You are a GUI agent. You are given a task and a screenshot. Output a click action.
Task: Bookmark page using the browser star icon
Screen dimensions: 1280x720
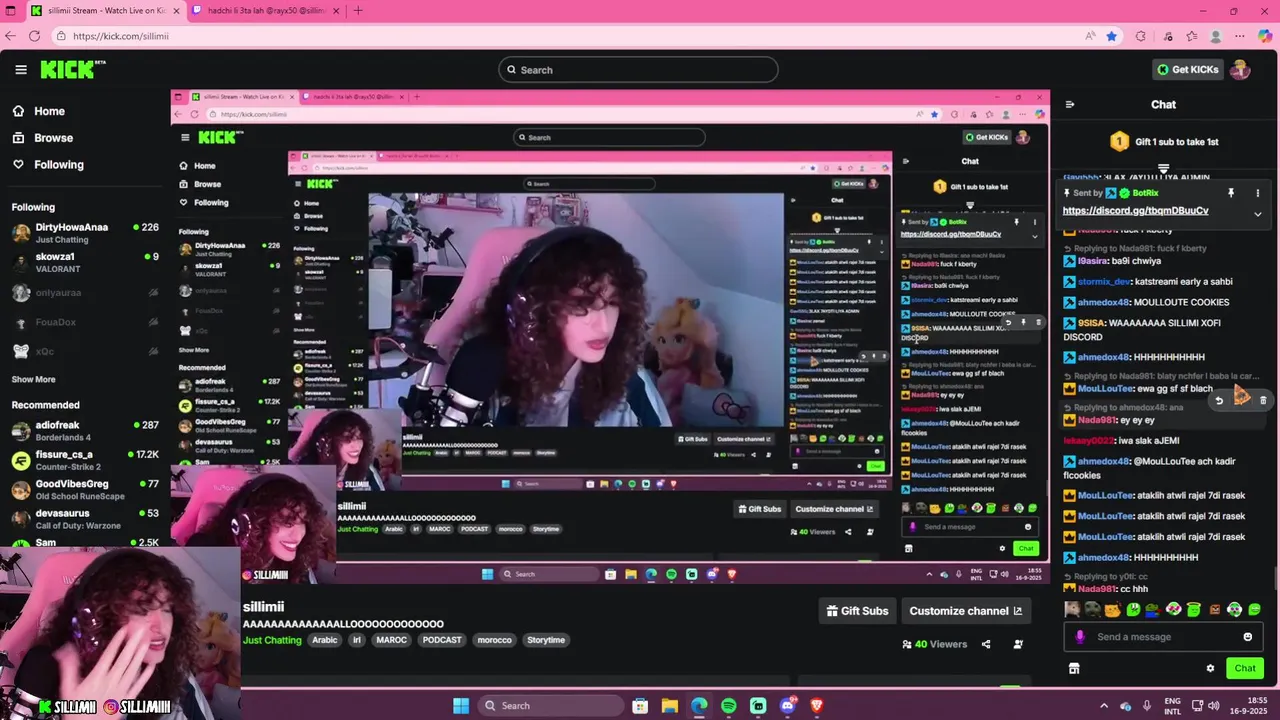pyautogui.click(x=1111, y=36)
